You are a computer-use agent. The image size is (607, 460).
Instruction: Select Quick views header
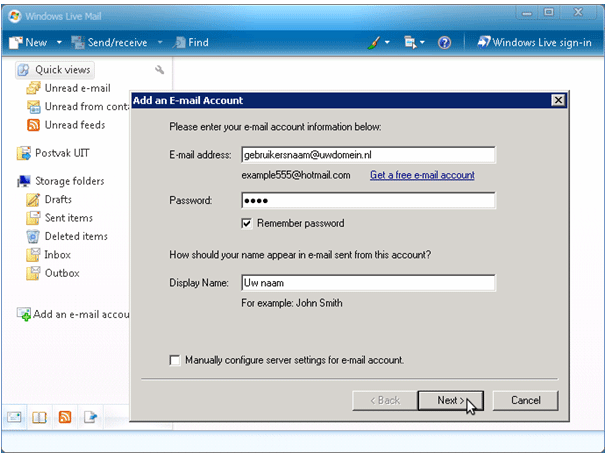click(55, 70)
